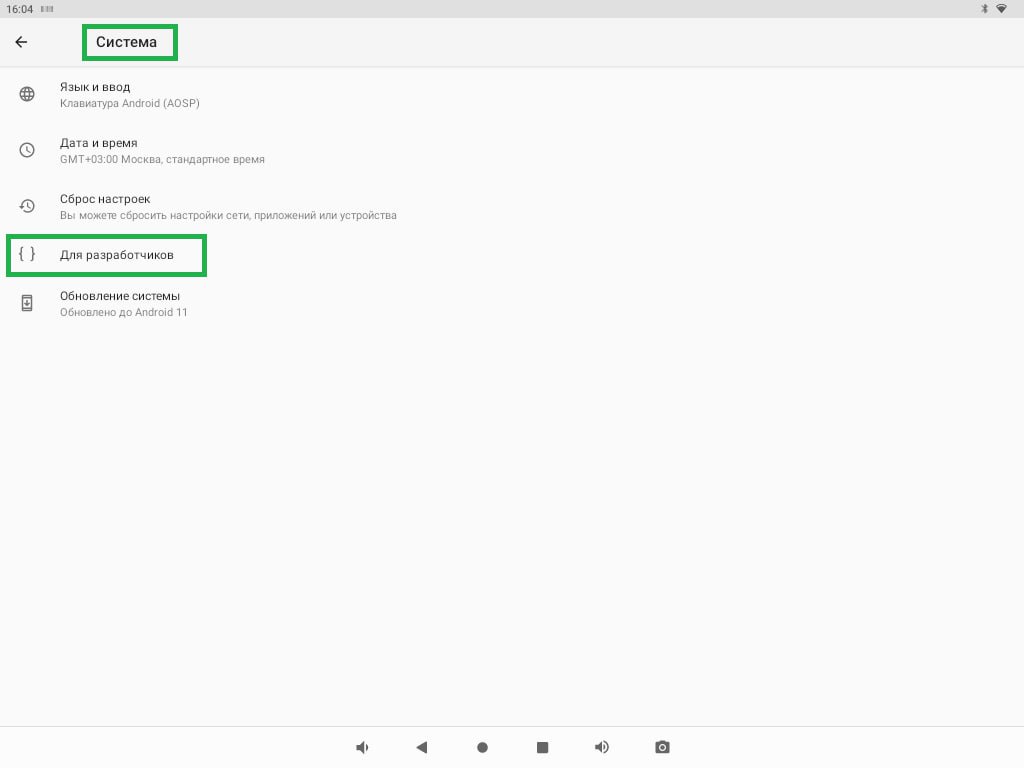Tap the Wi-Fi status bar icon
The image size is (1024, 768).
point(1001,8)
